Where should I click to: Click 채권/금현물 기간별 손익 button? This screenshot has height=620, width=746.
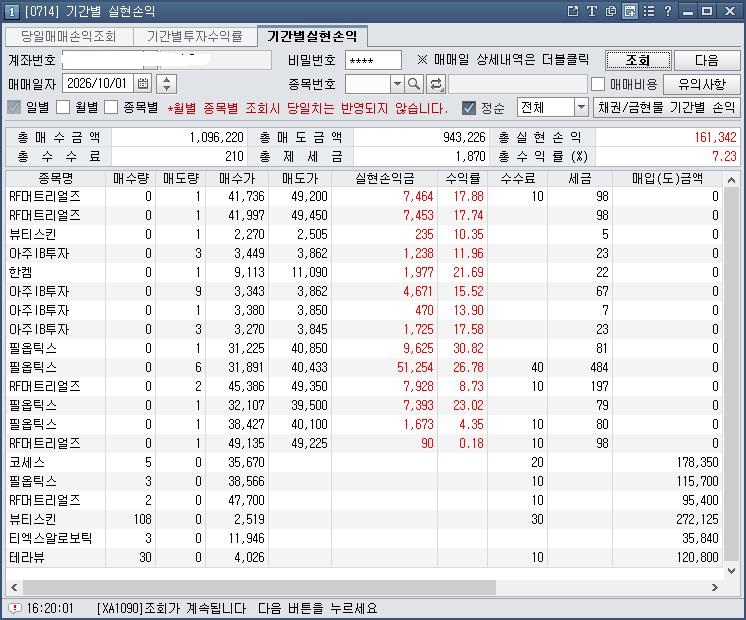667,108
